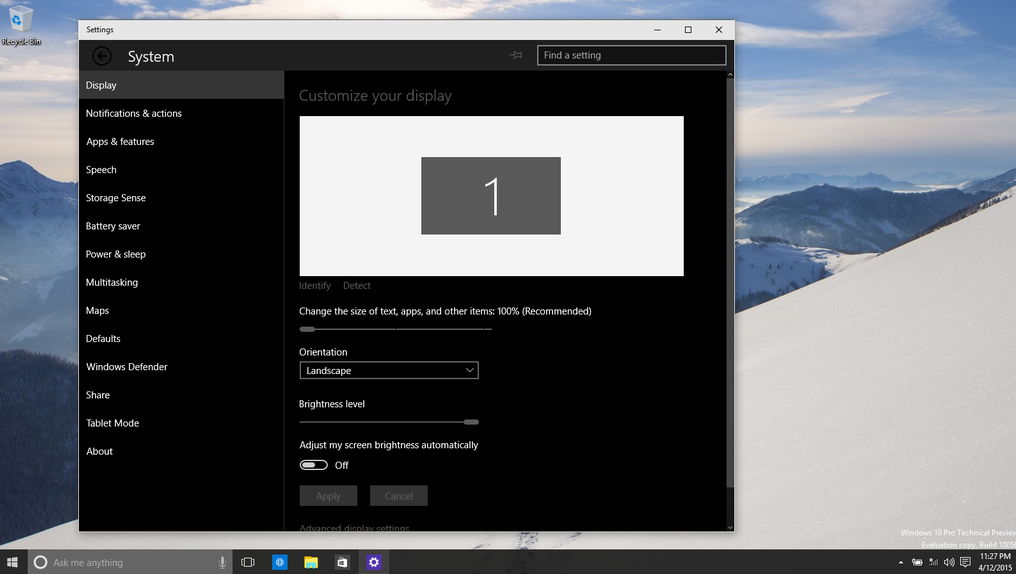Open the Recycle Bin on the desktop
1016x574 pixels.
(x=20, y=22)
